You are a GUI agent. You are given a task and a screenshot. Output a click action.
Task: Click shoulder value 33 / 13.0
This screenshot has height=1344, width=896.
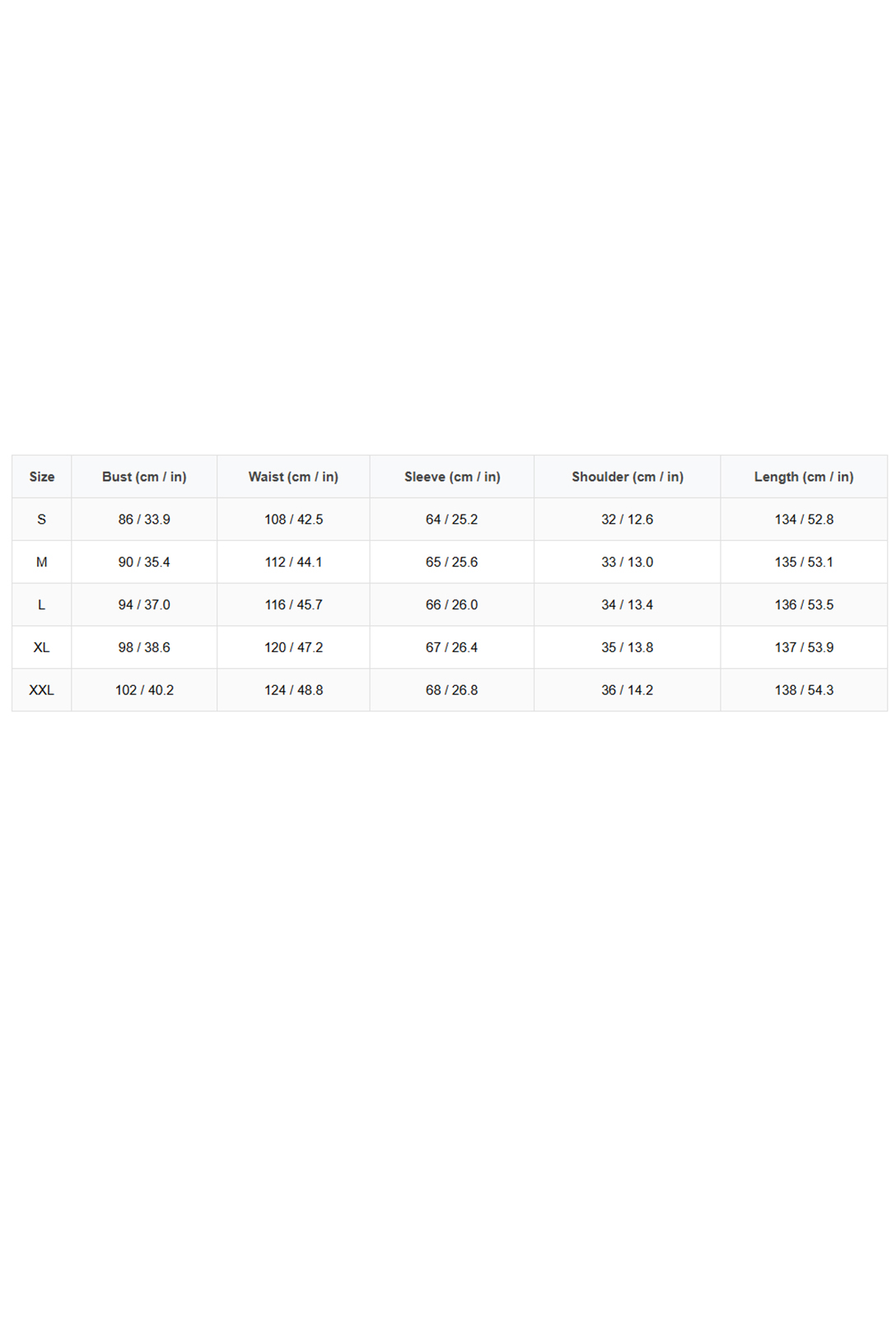tap(628, 562)
